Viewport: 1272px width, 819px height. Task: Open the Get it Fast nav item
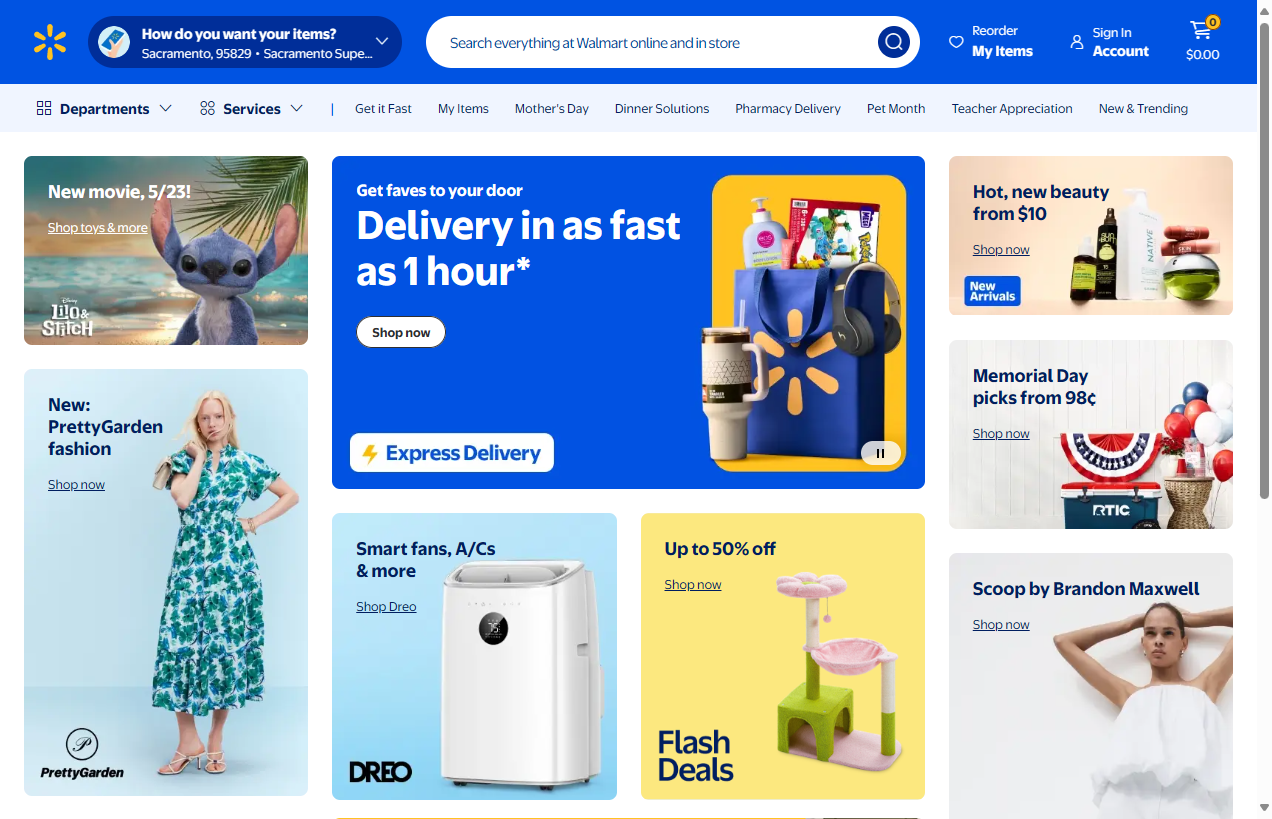(x=383, y=108)
